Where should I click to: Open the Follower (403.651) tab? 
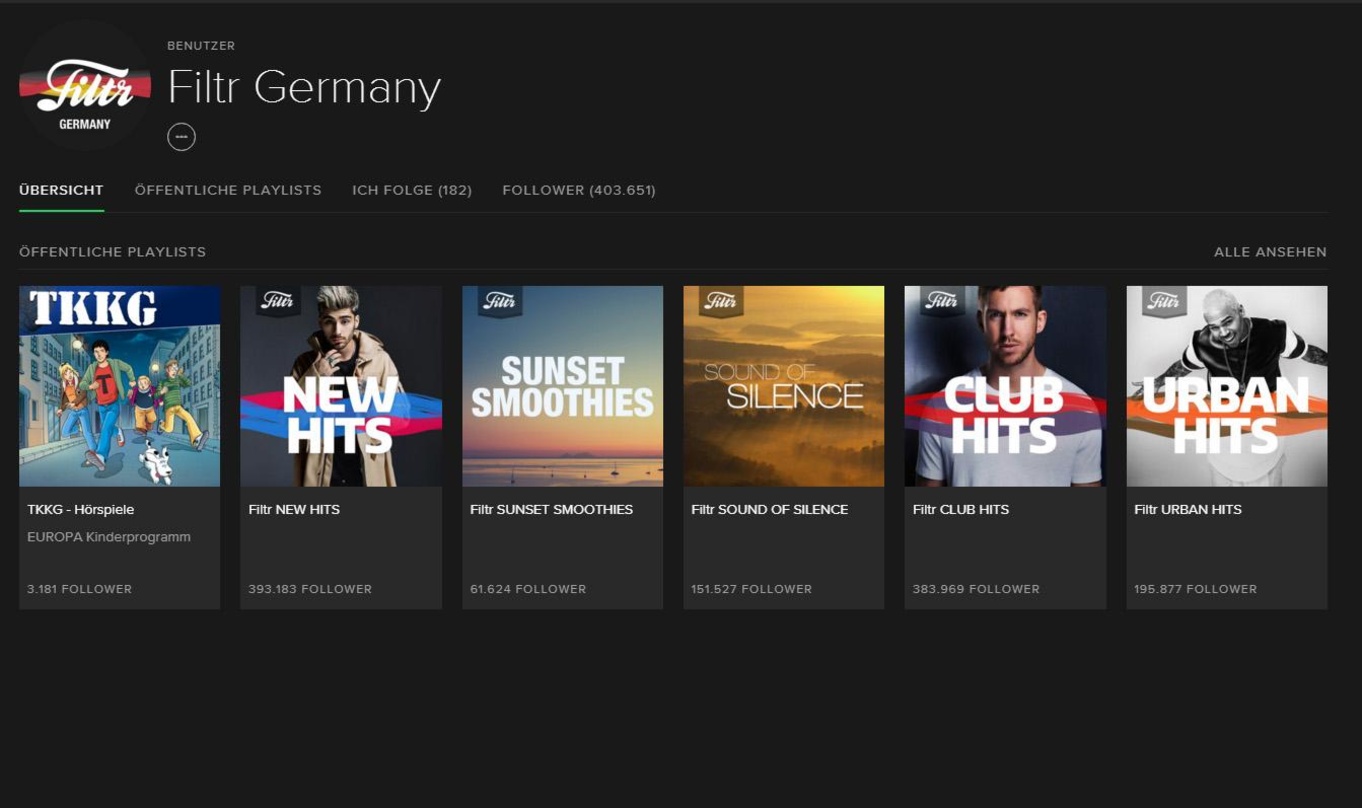(579, 190)
